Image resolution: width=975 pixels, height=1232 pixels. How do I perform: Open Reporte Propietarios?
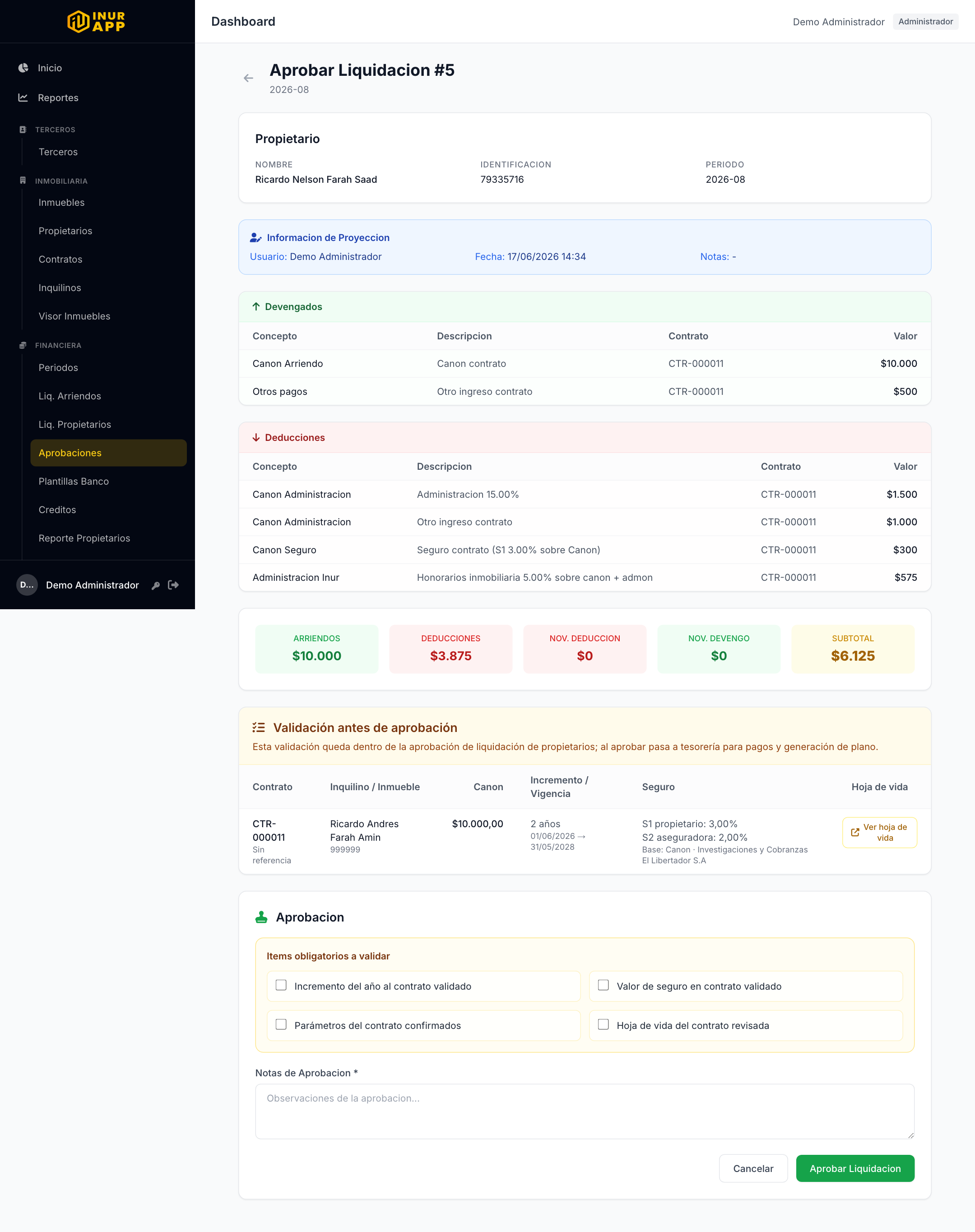coord(108,538)
